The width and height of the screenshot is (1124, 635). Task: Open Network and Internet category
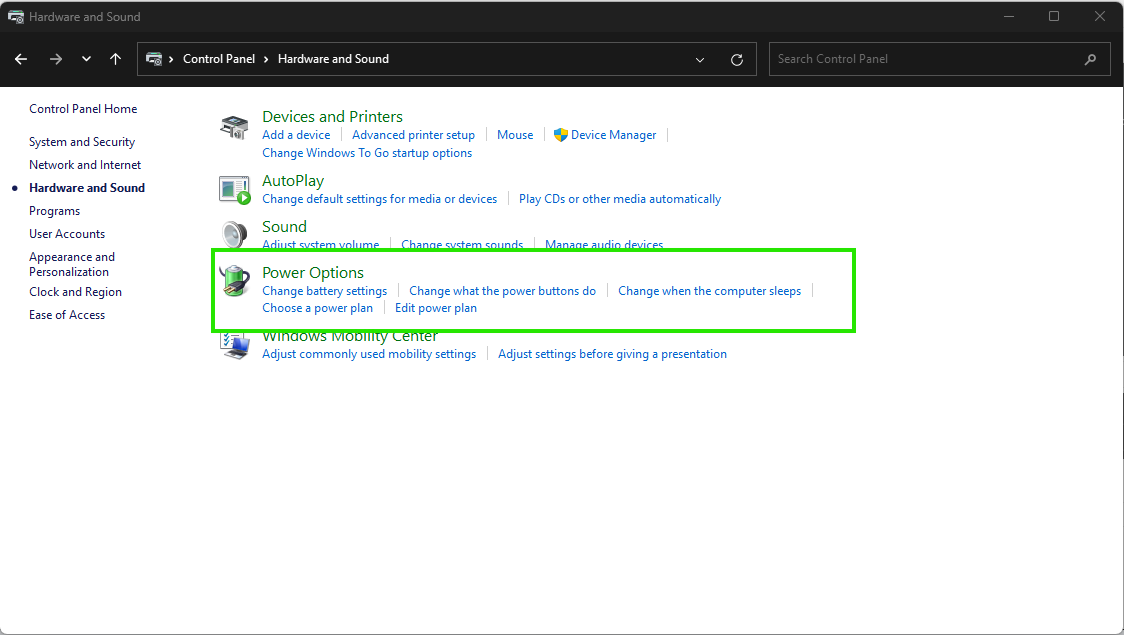(85, 165)
